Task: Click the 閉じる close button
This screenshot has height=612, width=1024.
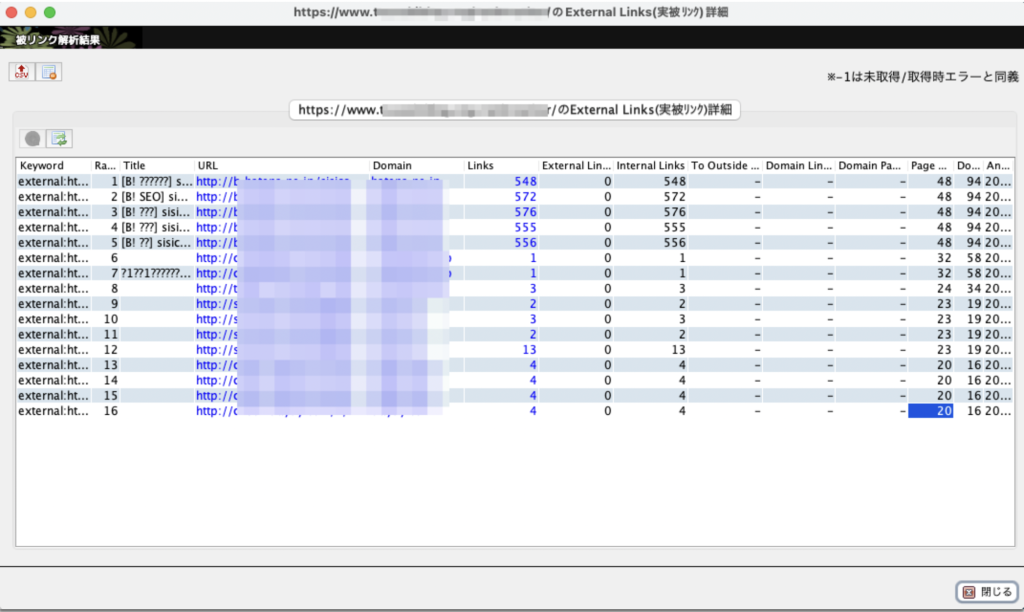Action: [986, 592]
